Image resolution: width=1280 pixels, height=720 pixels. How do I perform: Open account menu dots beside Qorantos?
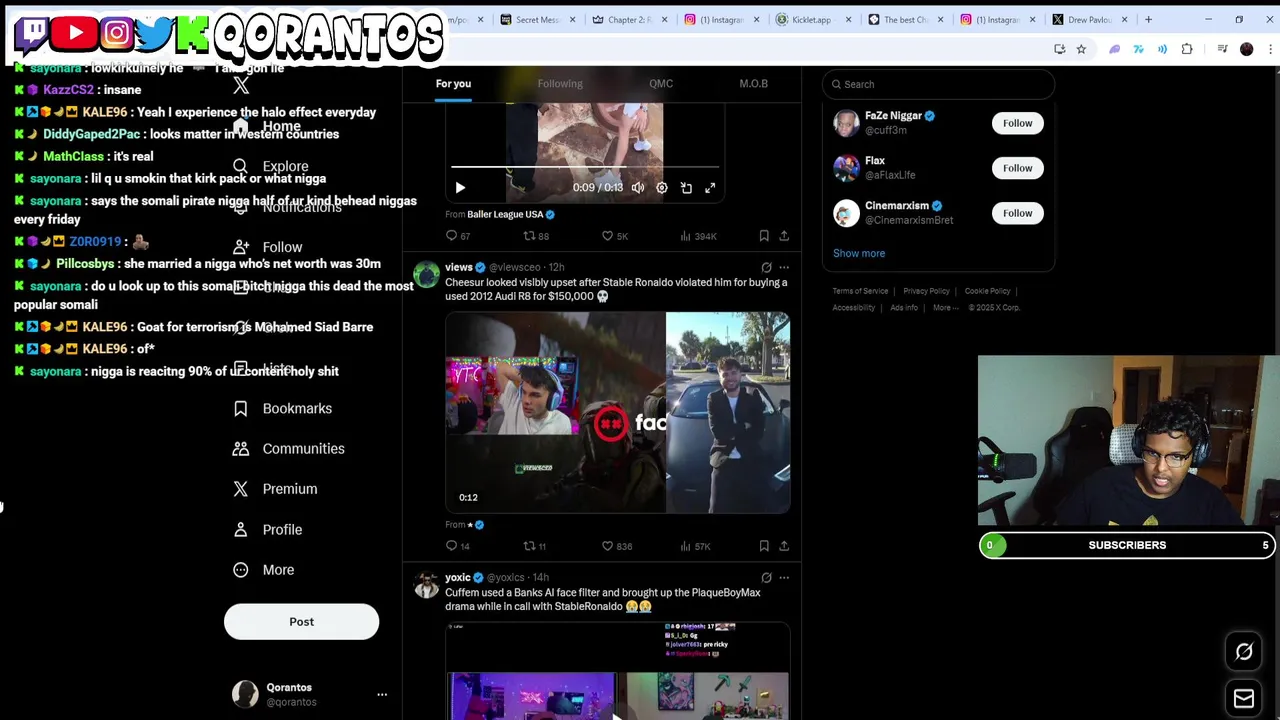tap(382, 694)
